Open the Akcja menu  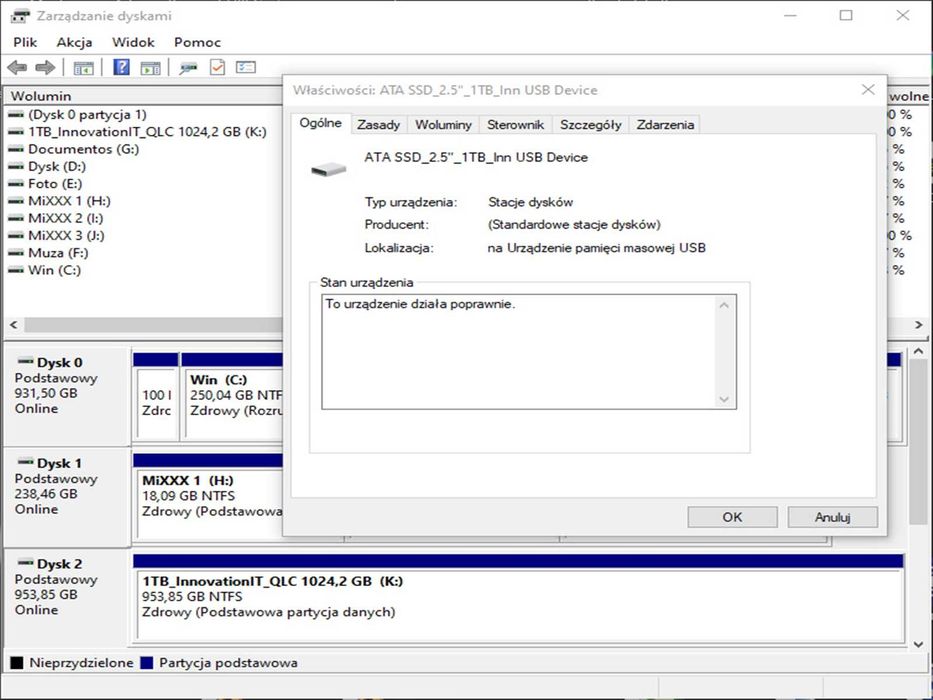(x=74, y=42)
